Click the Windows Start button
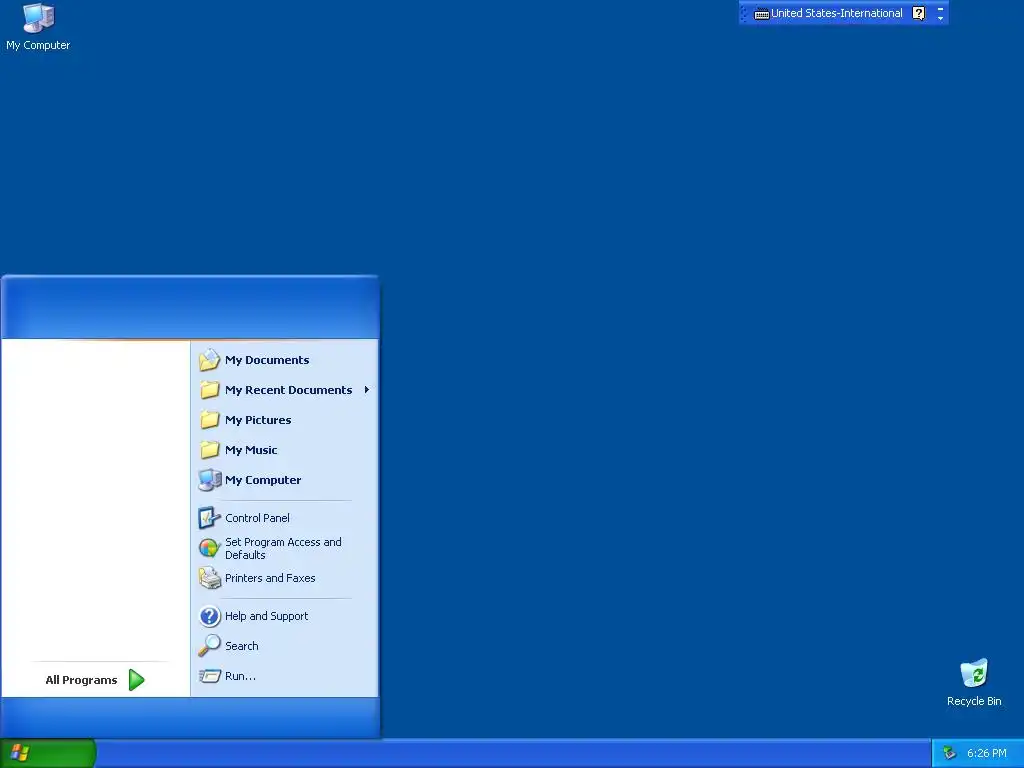The width and height of the screenshot is (1024, 768). pyautogui.click(x=48, y=753)
